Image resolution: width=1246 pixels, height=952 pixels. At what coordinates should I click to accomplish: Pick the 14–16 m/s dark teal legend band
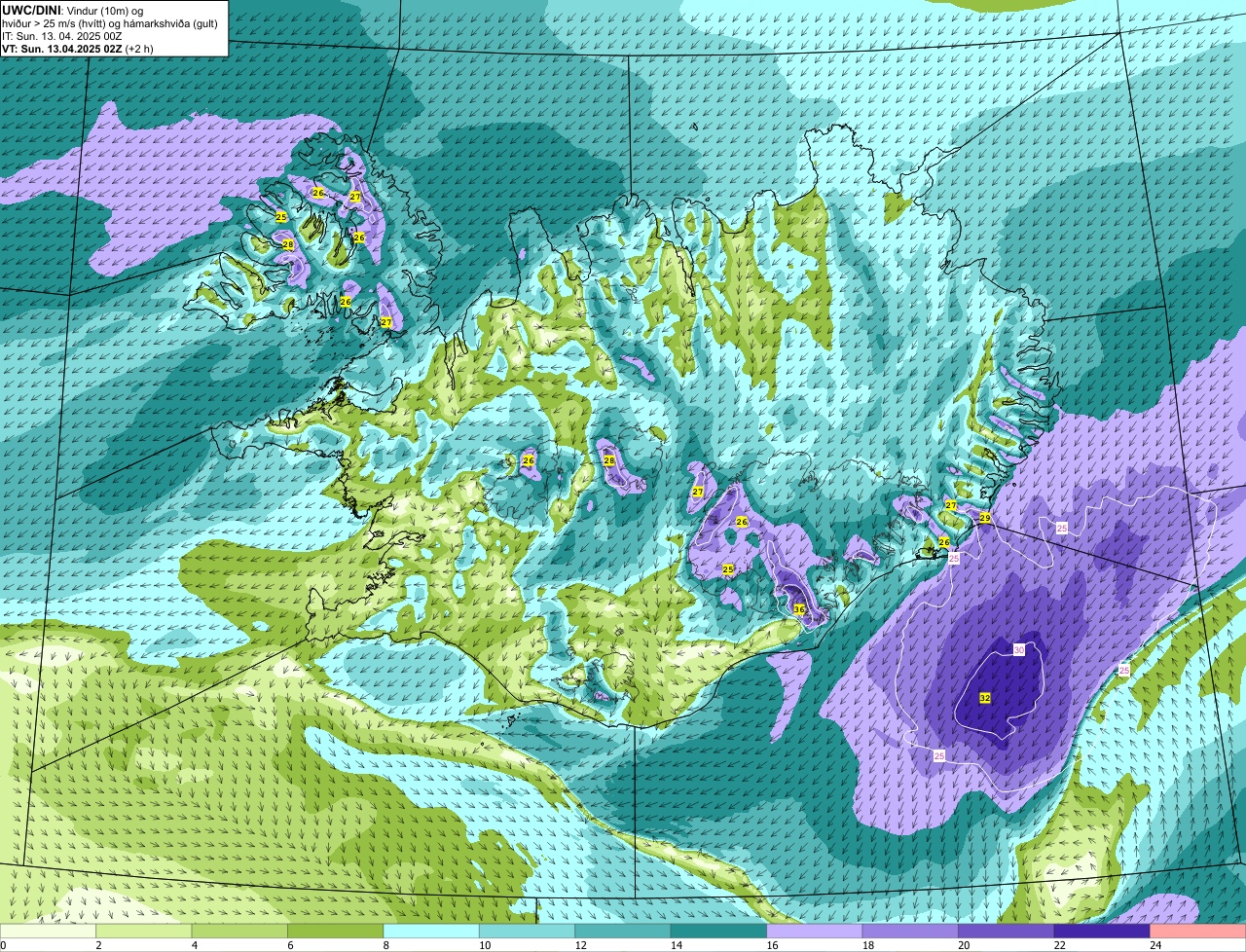[720, 931]
